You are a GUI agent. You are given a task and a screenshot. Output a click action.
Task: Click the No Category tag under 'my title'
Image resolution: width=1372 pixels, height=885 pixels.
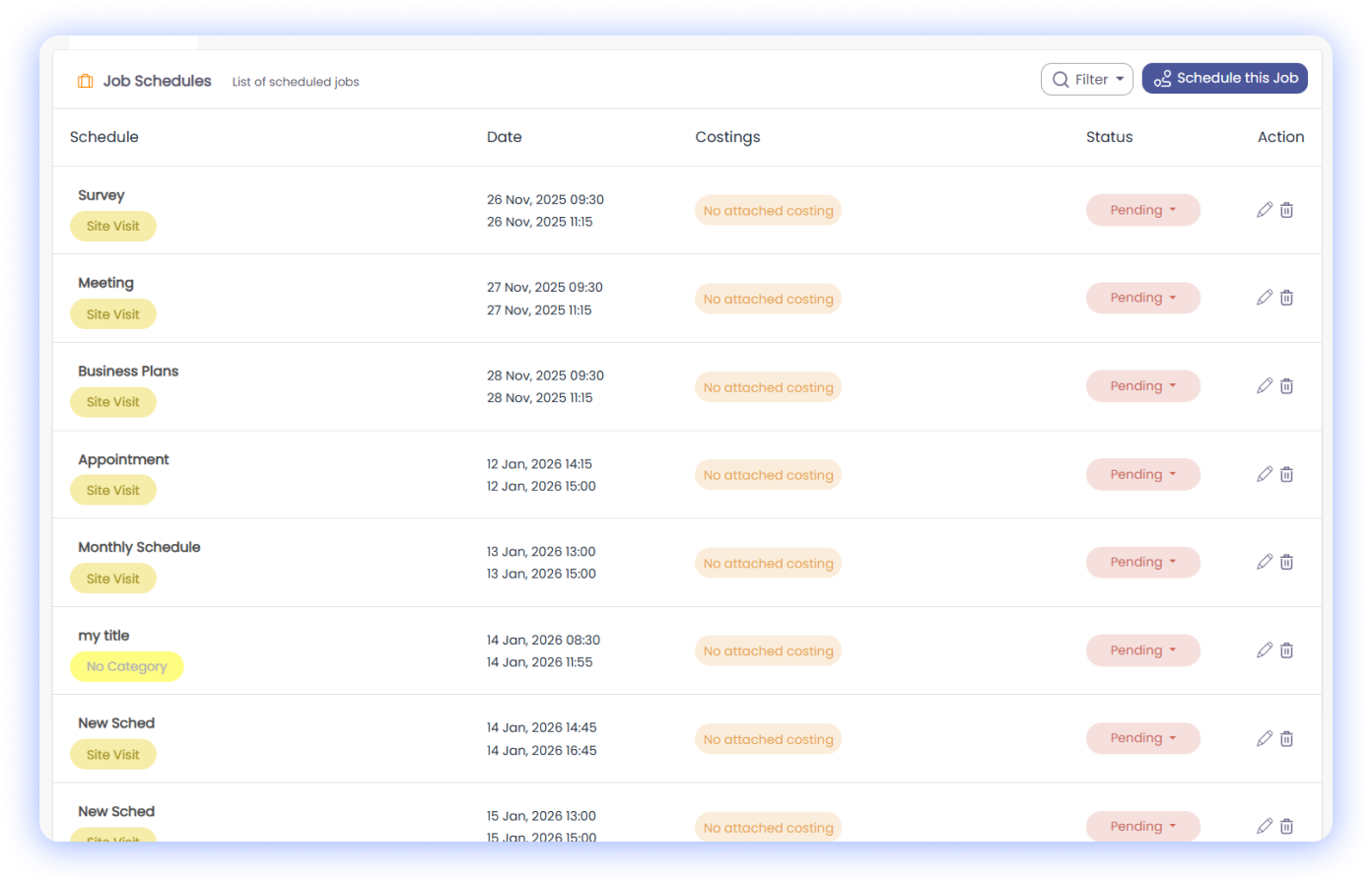pyautogui.click(x=127, y=666)
